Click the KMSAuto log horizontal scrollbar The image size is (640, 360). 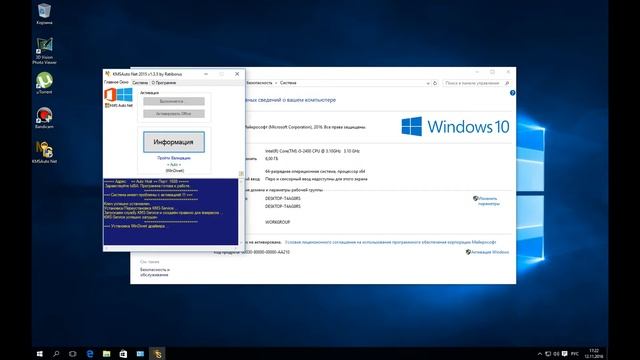click(x=171, y=248)
